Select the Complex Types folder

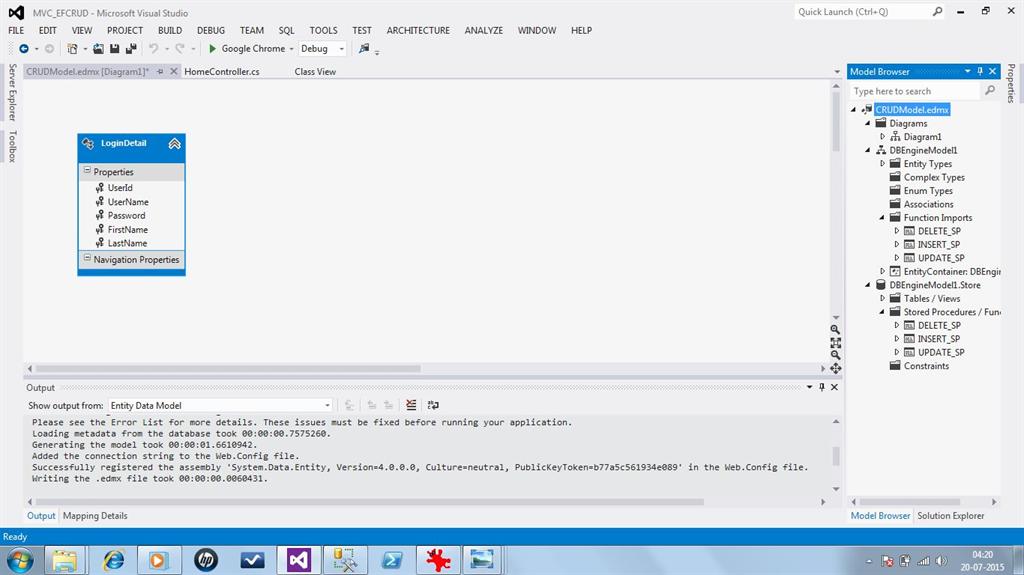tap(934, 177)
